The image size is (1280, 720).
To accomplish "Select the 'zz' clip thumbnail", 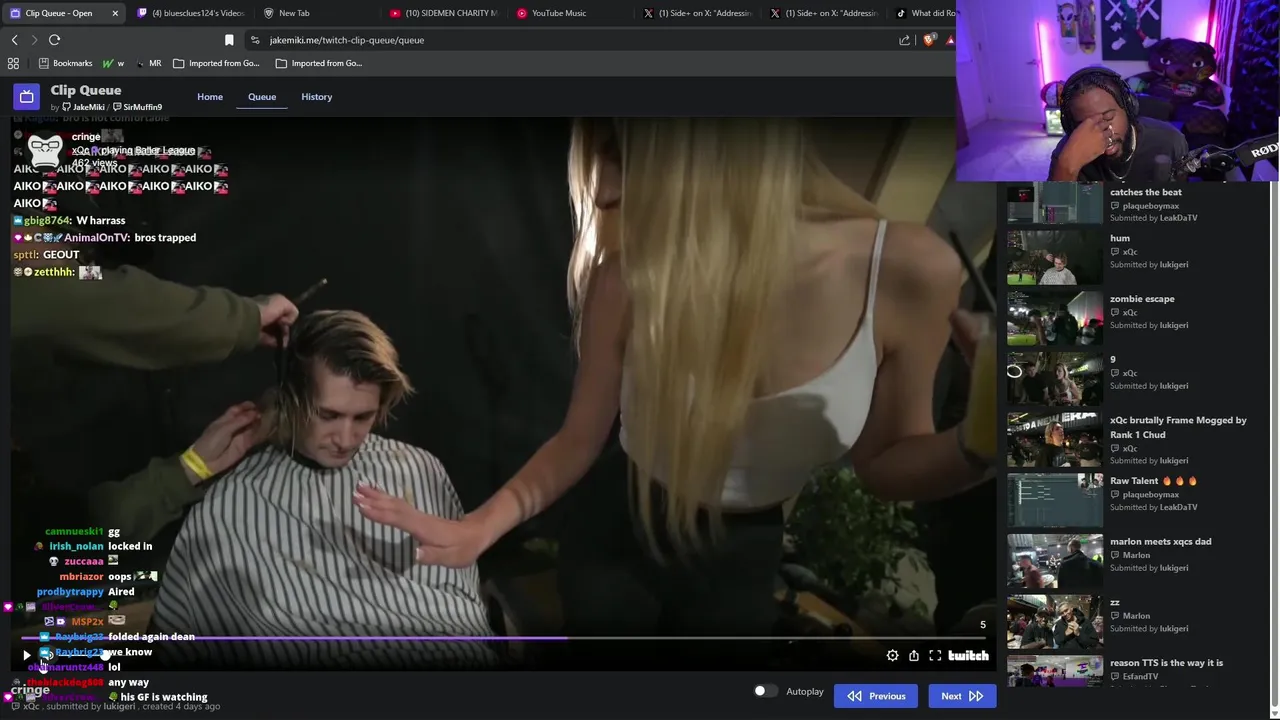I will (x=1054, y=621).
